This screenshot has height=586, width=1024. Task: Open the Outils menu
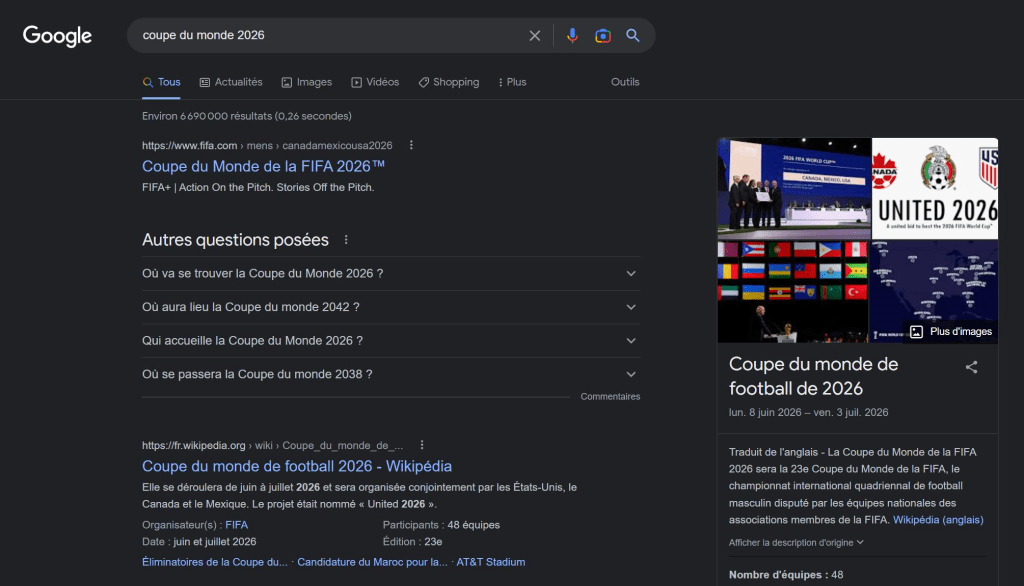(x=625, y=81)
